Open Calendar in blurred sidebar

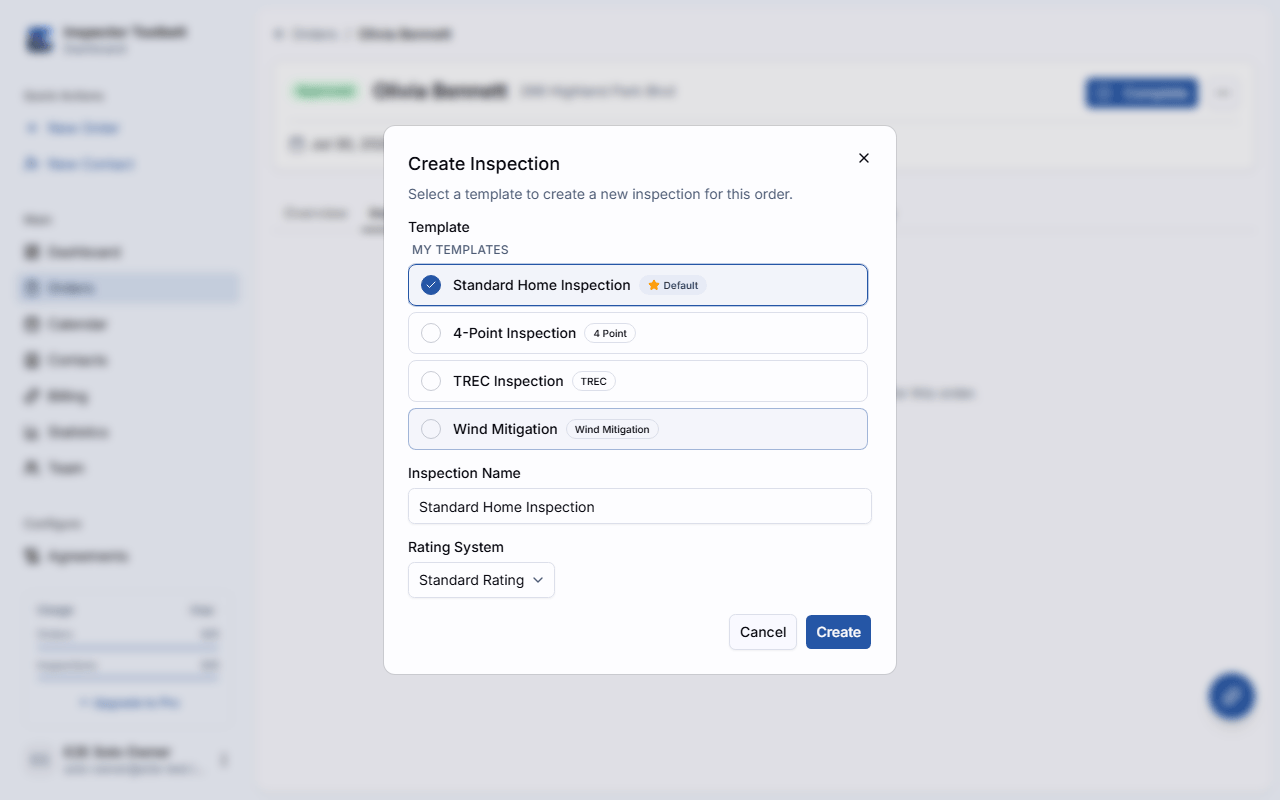pyautogui.click(x=130, y=324)
